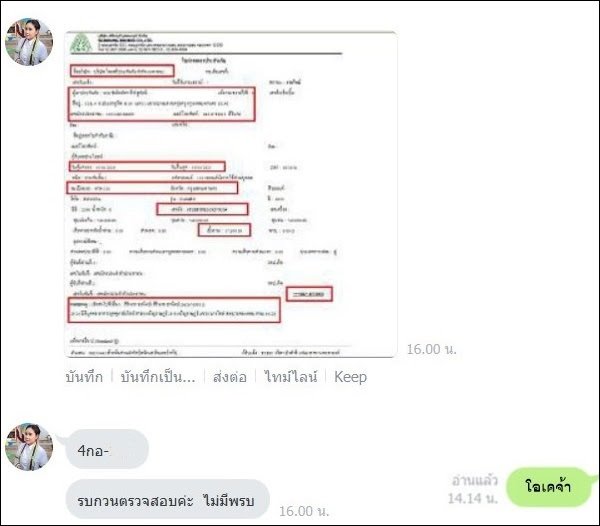Viewport: 600px width, 526px height.
Task: Click the small red-boxed underlined field at the document's lower right
Action: pos(309,294)
